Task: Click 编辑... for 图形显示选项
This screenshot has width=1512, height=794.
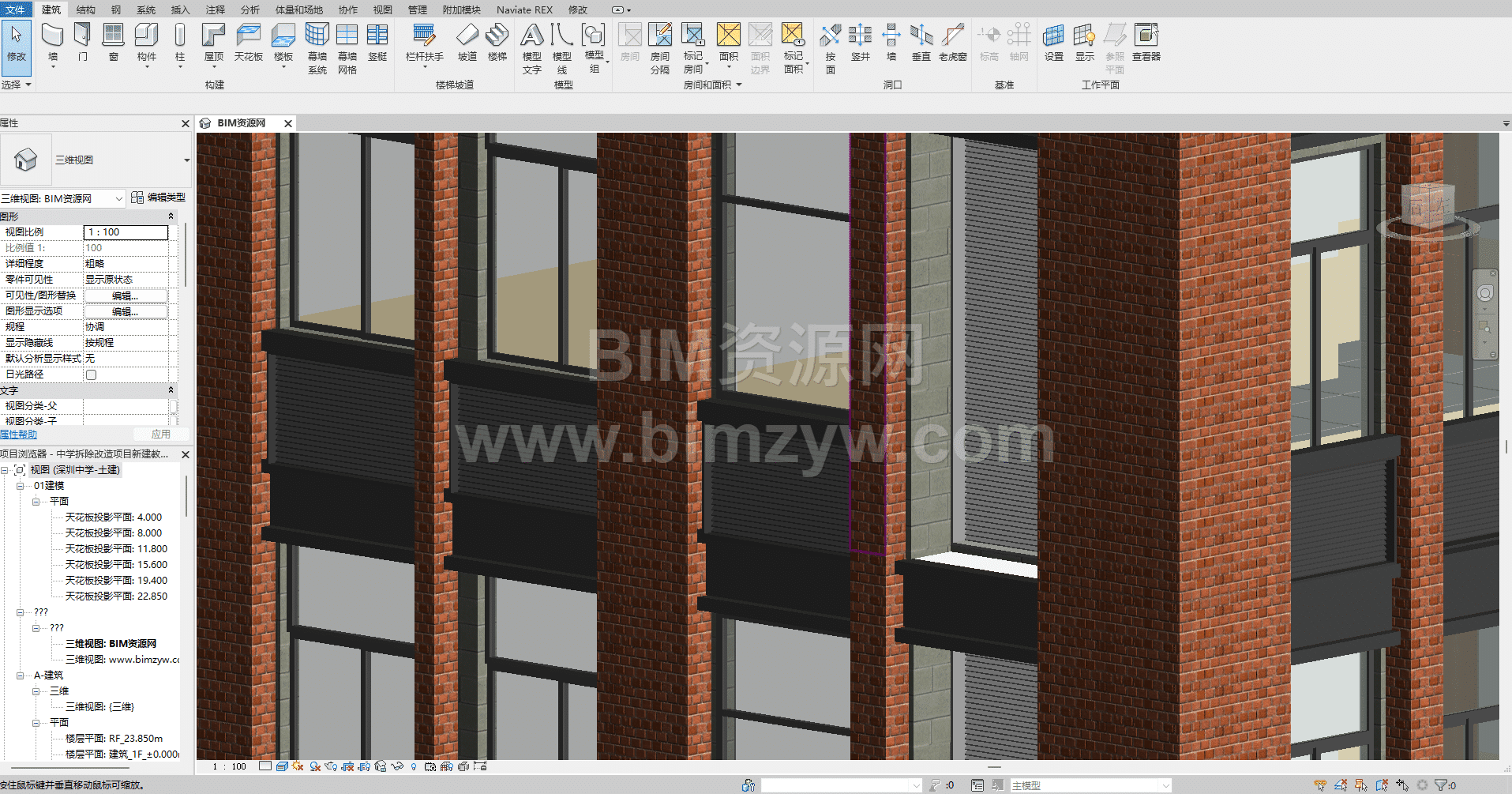Action: (126, 311)
